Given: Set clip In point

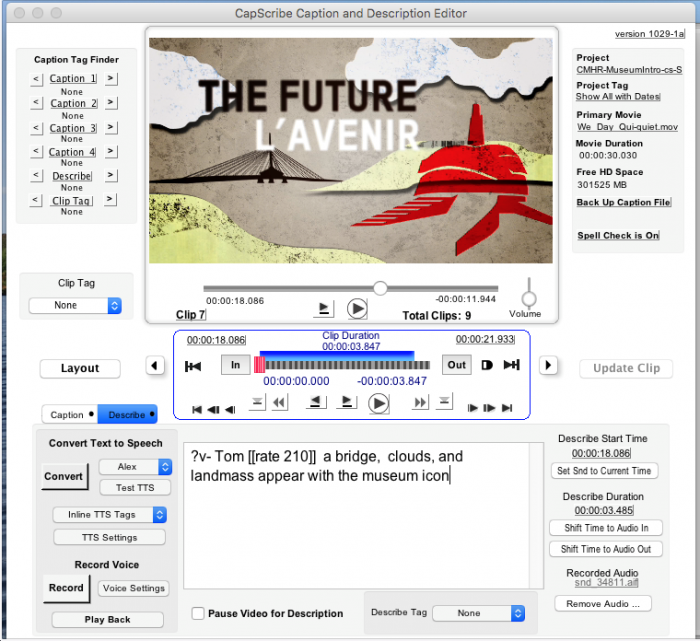Looking at the screenshot, I should point(235,365).
